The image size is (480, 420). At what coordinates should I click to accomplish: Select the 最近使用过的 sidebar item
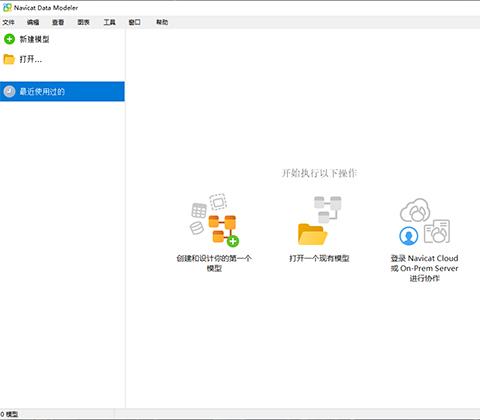pos(62,91)
